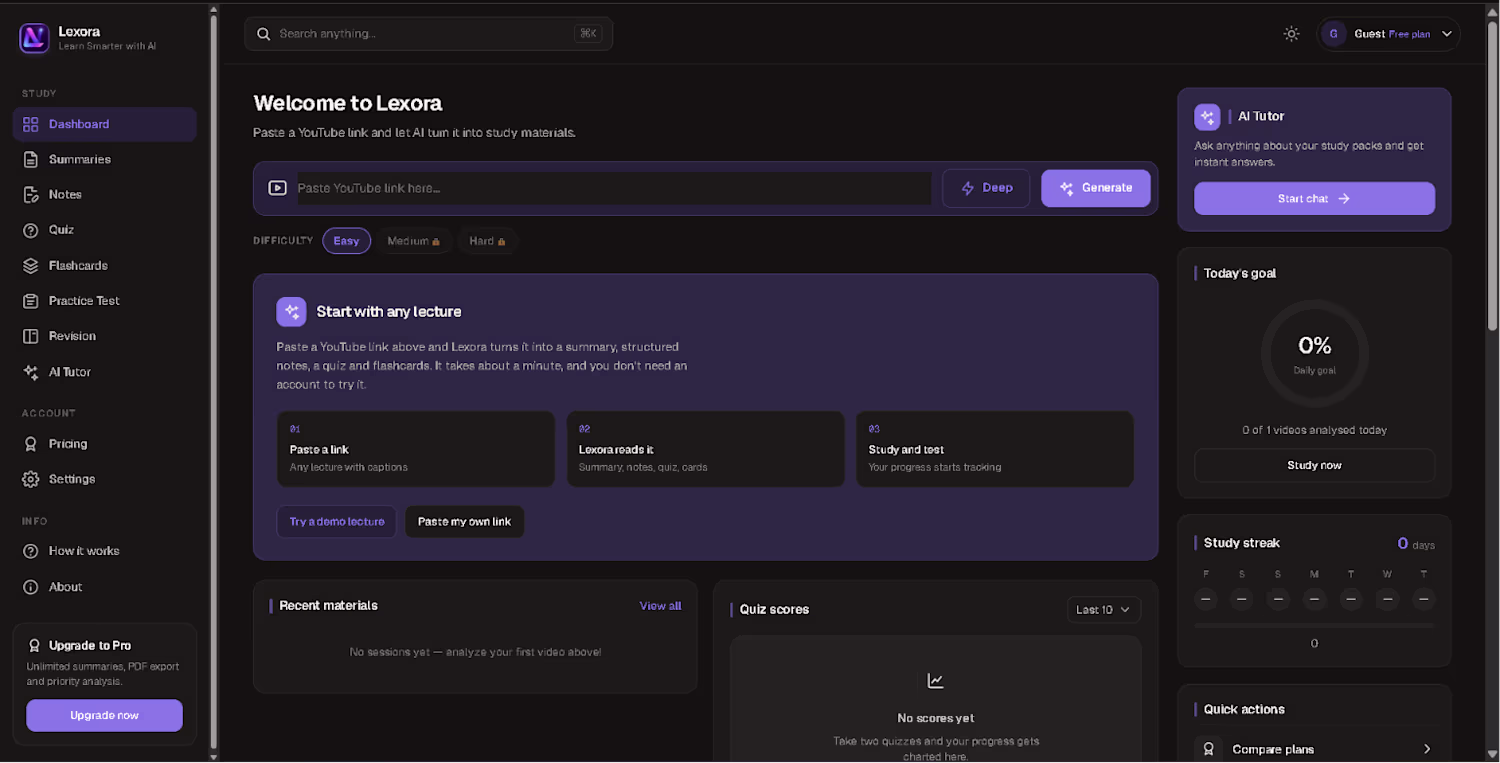Screen dimensions: 1500x763
Task: Select the locked Medium difficulty
Action: pyautogui.click(x=414, y=241)
